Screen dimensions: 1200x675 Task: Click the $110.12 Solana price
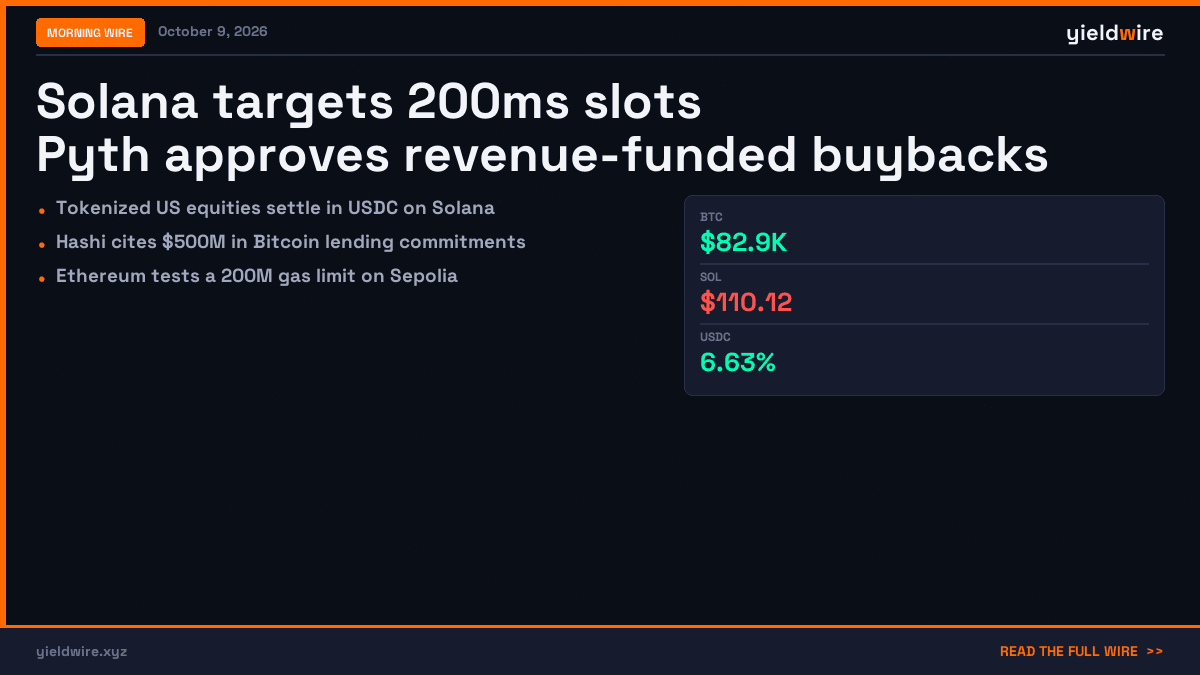(x=746, y=302)
